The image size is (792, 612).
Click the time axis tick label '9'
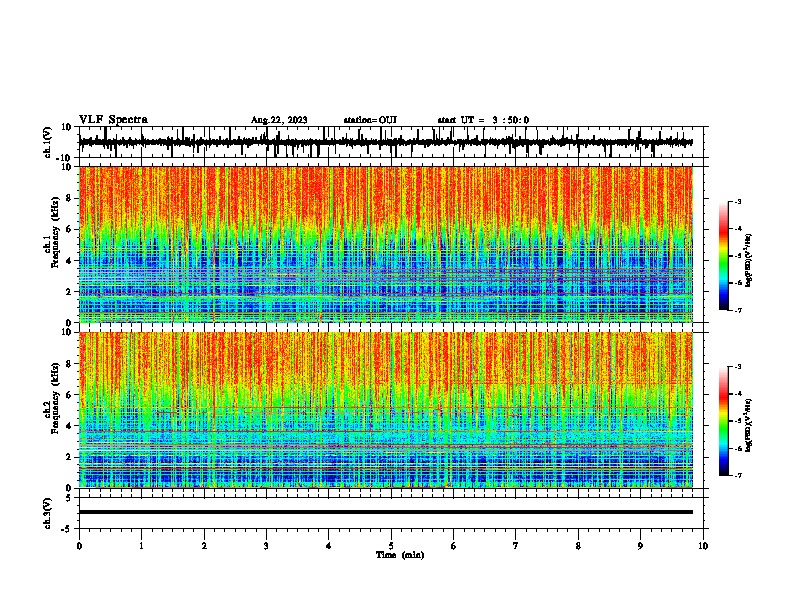pos(640,546)
